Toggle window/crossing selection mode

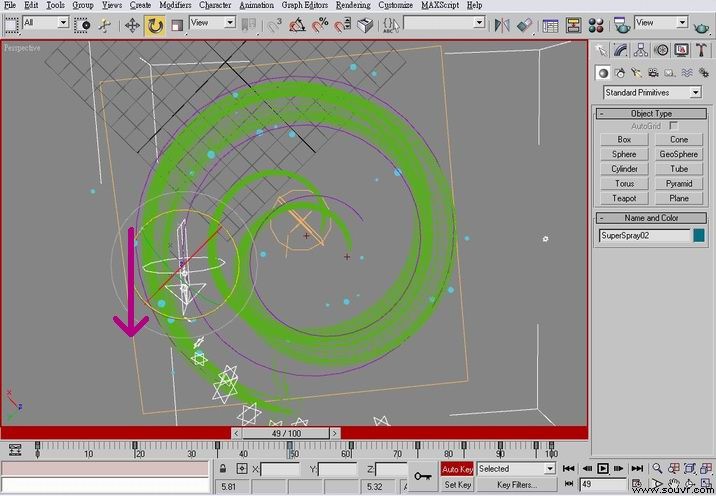pyautogui.click(x=82, y=25)
